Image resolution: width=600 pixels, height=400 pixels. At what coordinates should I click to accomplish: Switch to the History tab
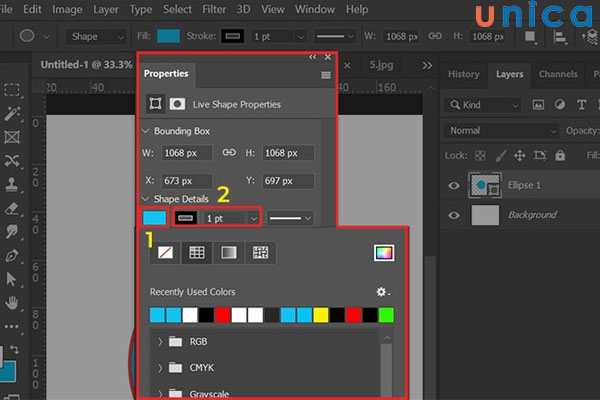[x=464, y=74]
